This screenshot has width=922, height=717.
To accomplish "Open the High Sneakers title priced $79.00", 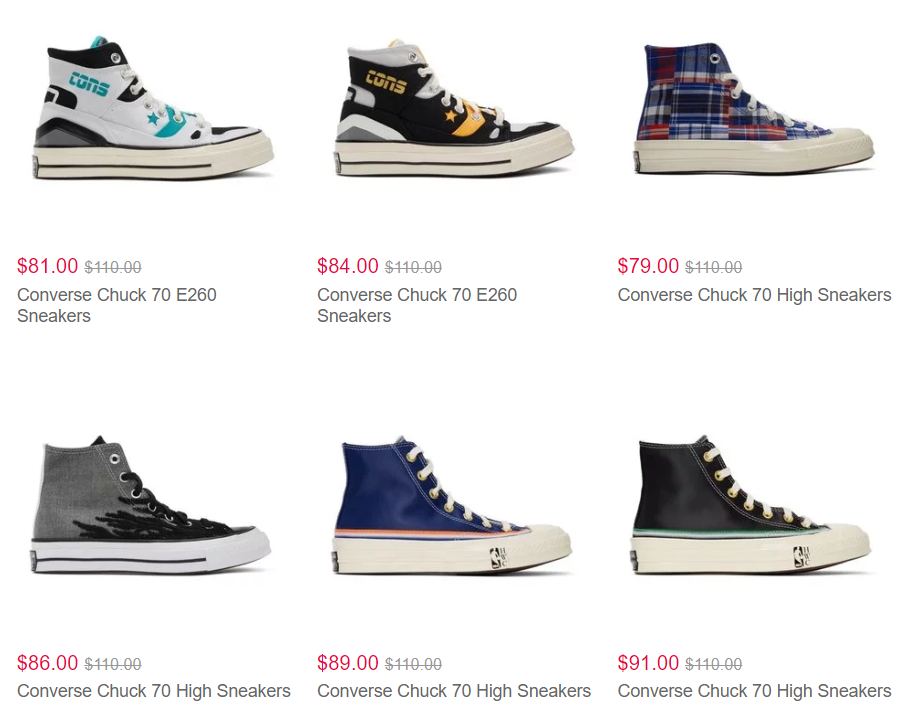I will coord(754,295).
